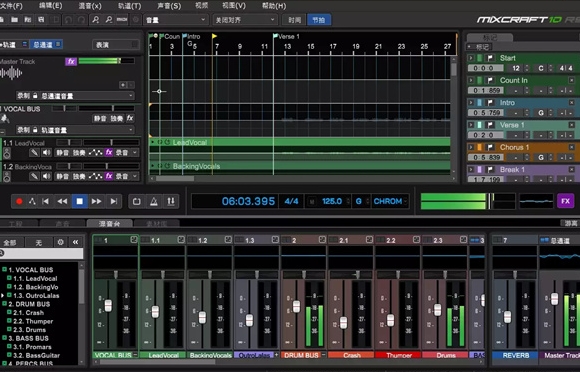This screenshot has width=580, height=372.
Task: Expand the OutroLalas mixer channel group
Action: pyautogui.click(x=276, y=355)
